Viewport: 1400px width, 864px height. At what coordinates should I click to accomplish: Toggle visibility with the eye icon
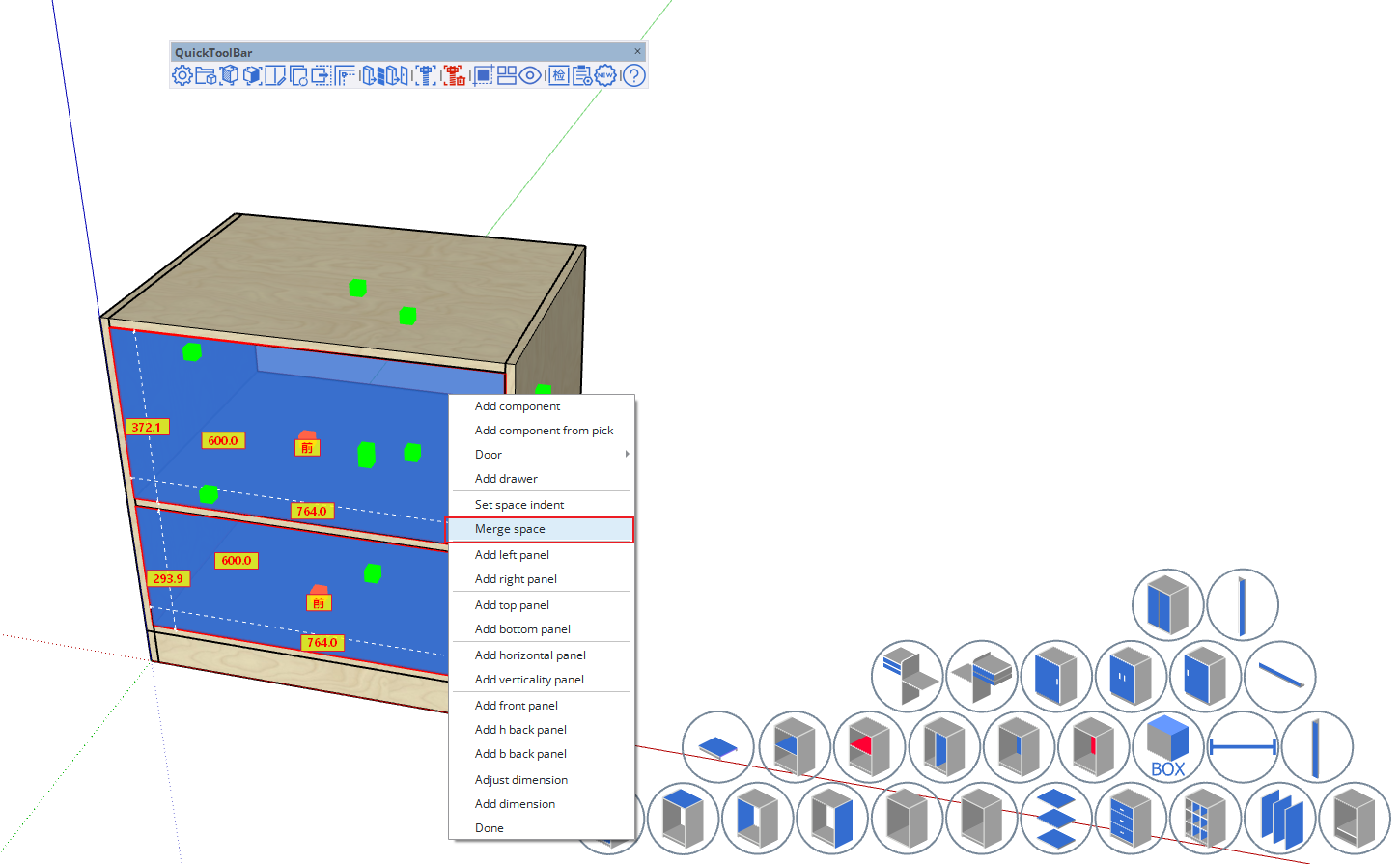[x=530, y=75]
